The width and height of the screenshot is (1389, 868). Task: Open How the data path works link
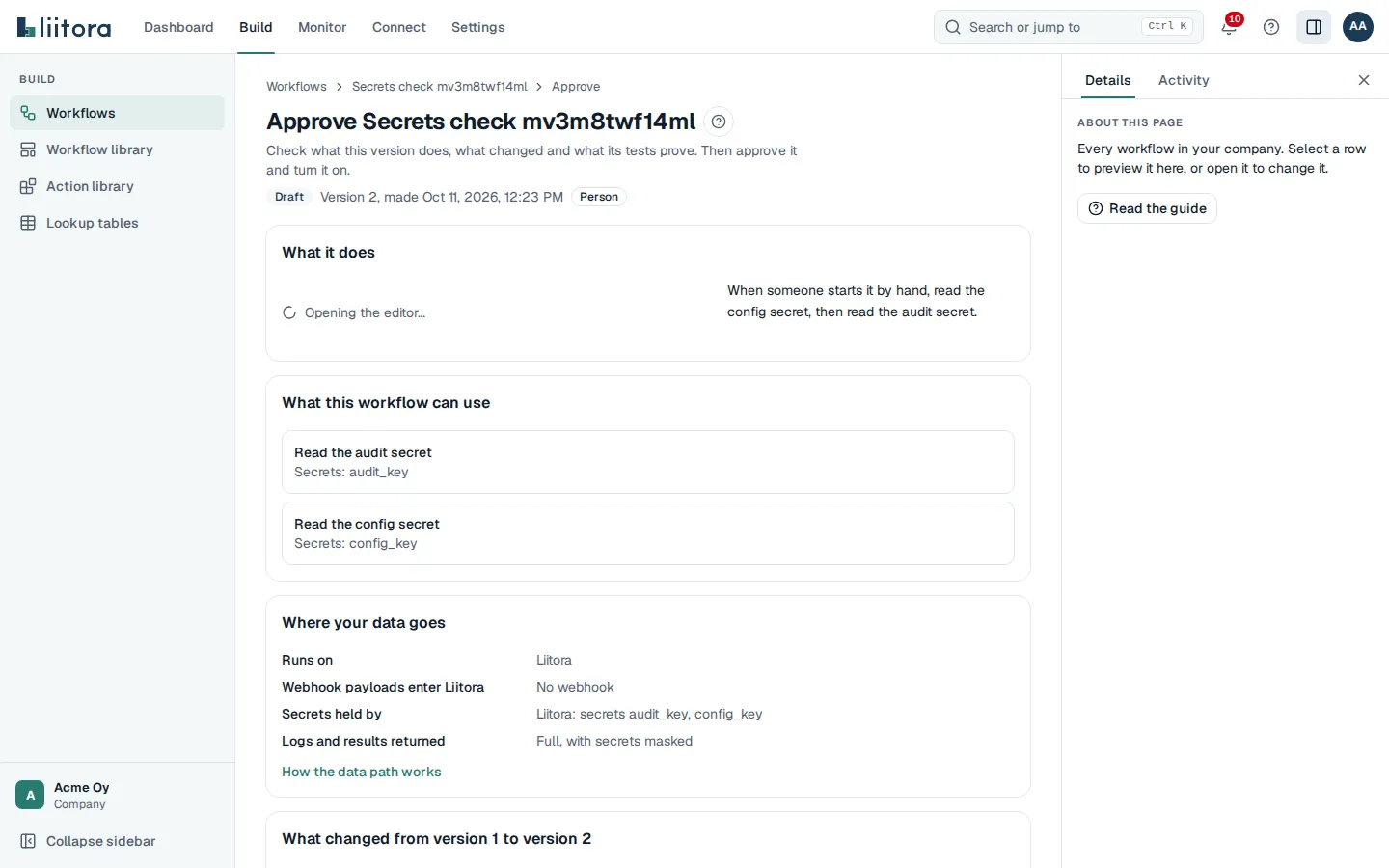[362, 772]
